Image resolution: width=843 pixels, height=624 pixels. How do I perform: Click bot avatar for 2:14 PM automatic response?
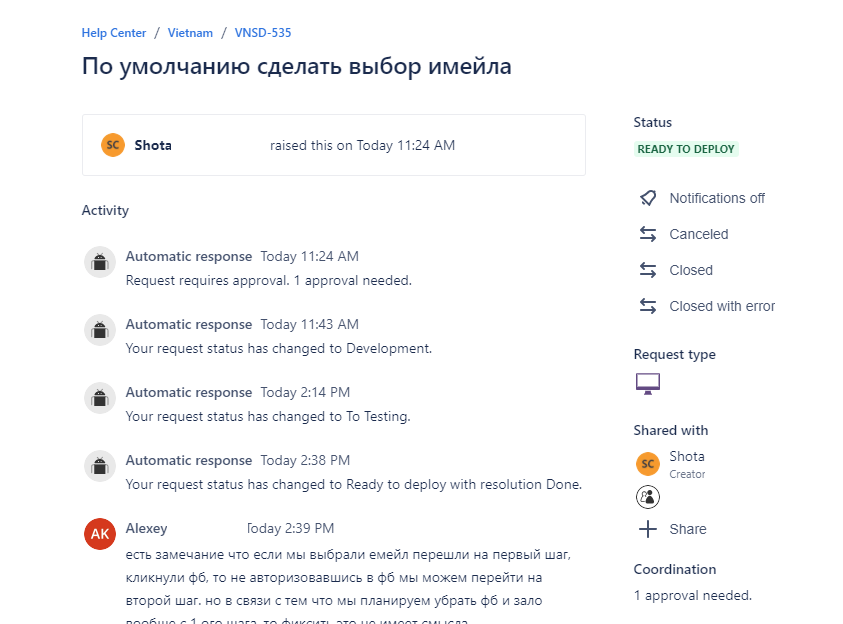click(x=100, y=398)
